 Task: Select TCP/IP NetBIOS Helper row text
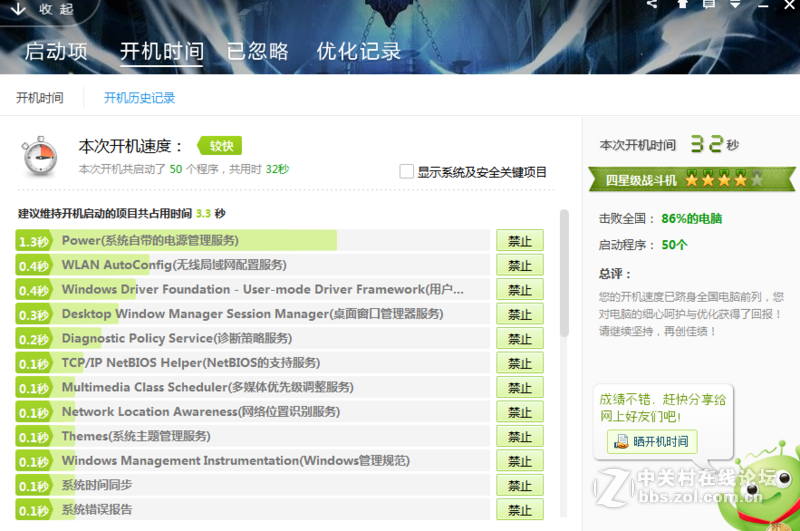click(191, 363)
